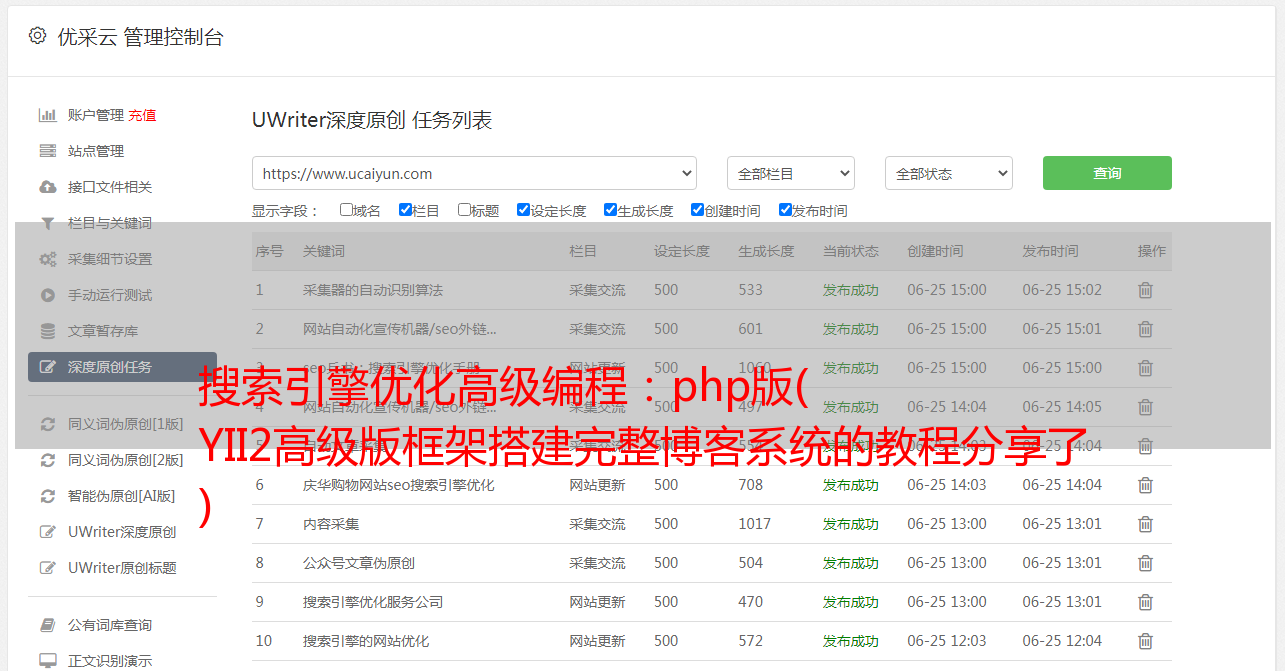Click the book icon for 公有词库查询
Image resolution: width=1285 pixels, height=671 pixels.
tap(47, 625)
